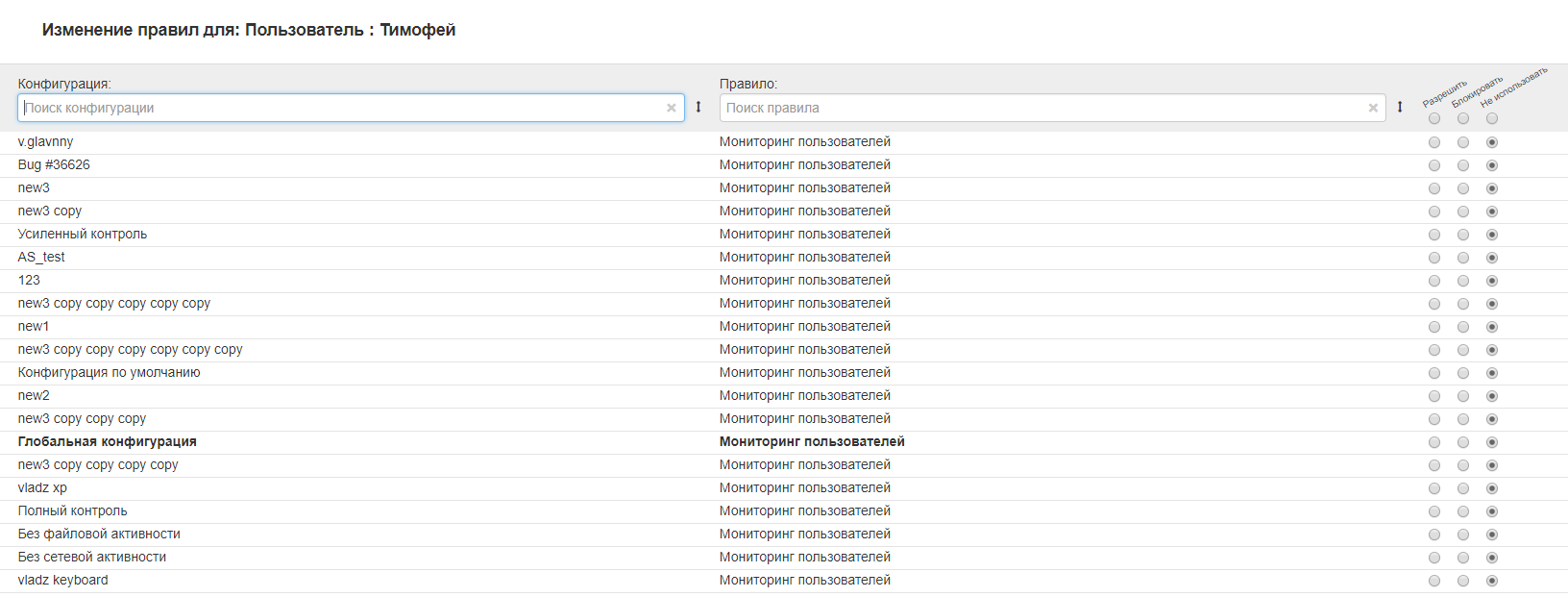The height and width of the screenshot is (597, 1568).
Task: Click configuration name vladz keyboard
Action: point(62,580)
